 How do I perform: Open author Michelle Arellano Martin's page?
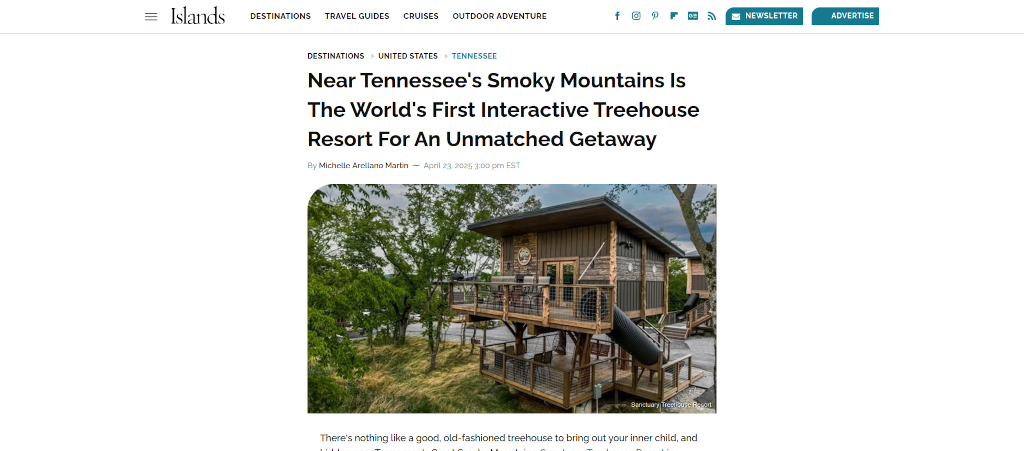tap(363, 166)
